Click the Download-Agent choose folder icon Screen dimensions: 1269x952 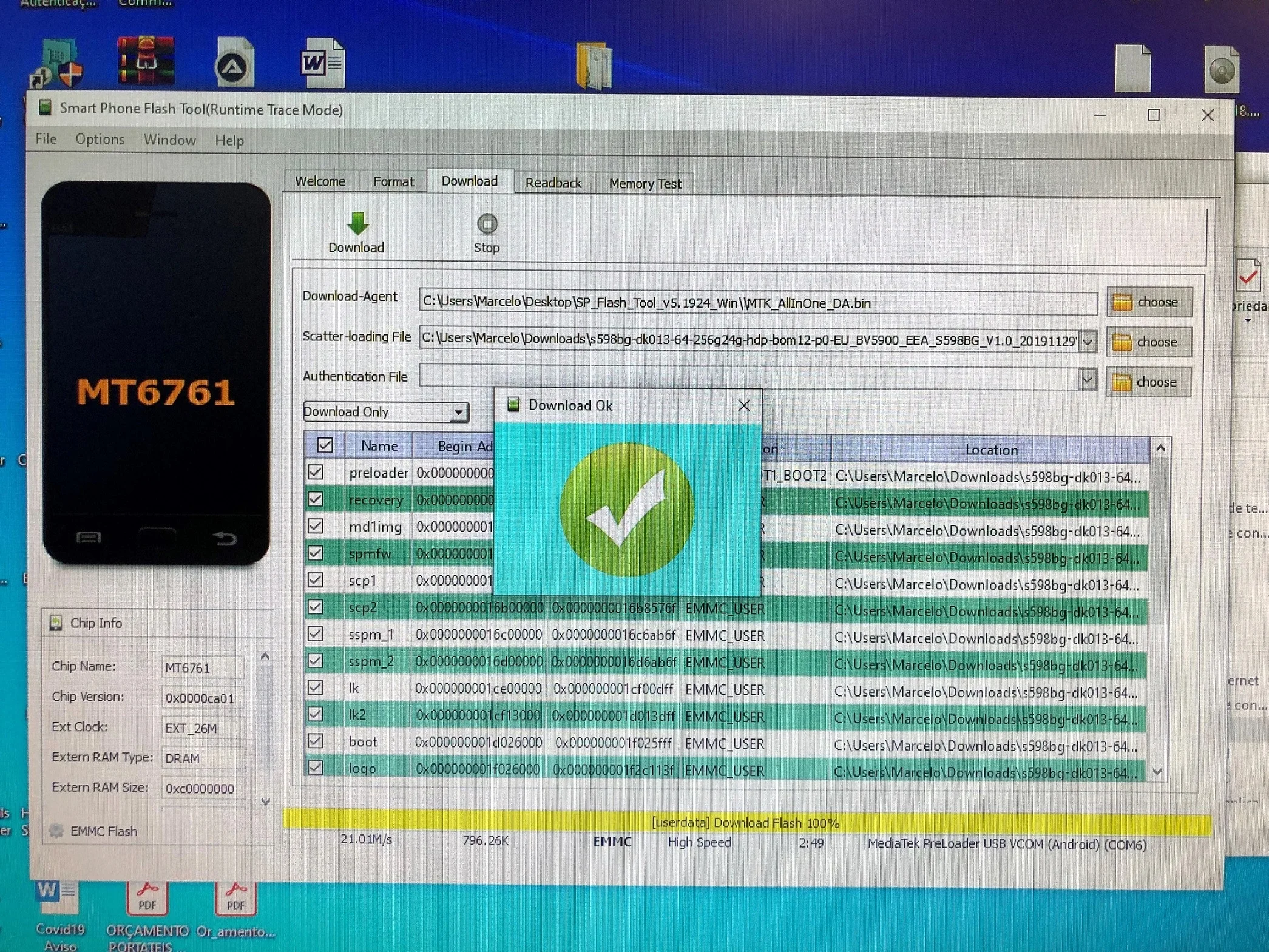(1122, 302)
